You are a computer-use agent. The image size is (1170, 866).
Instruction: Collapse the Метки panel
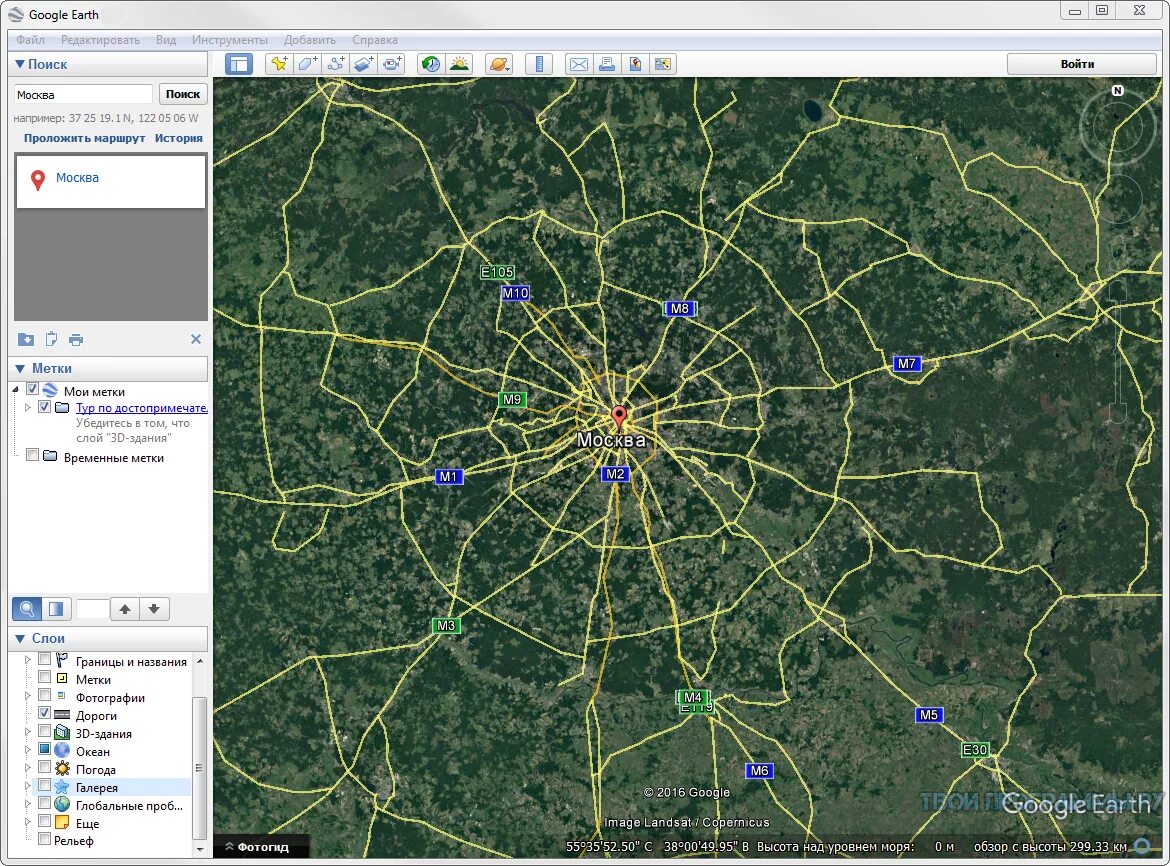[19, 368]
